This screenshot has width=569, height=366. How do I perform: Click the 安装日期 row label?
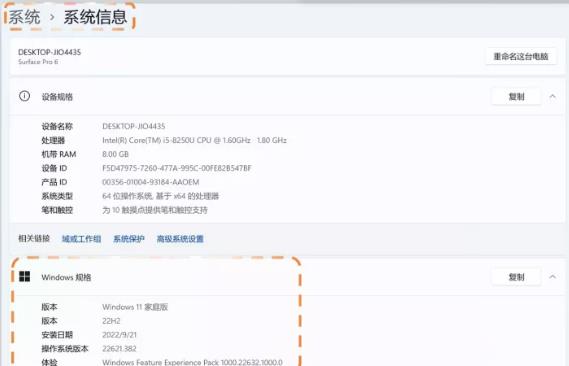pyautogui.click(x=57, y=335)
